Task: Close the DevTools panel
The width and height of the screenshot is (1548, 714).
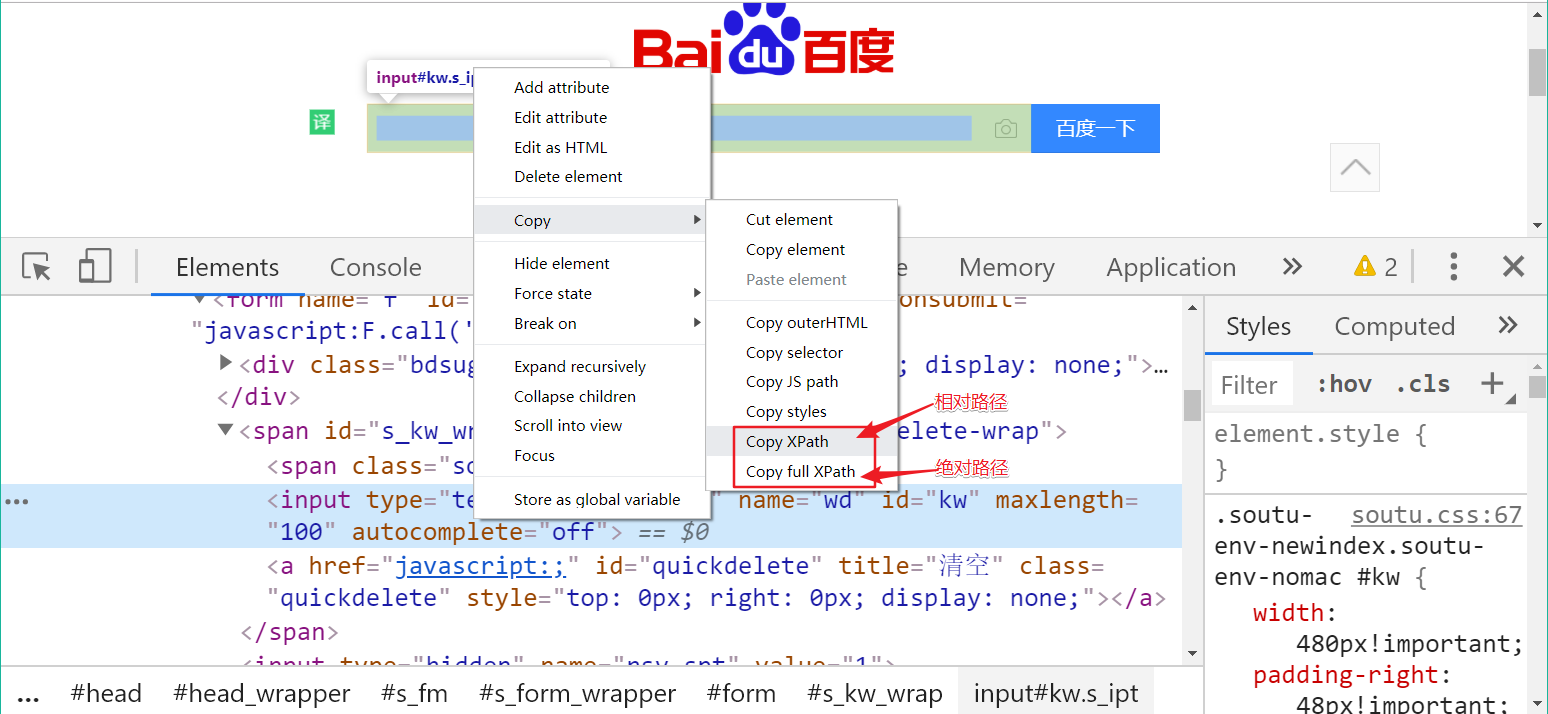Action: pyautogui.click(x=1513, y=266)
